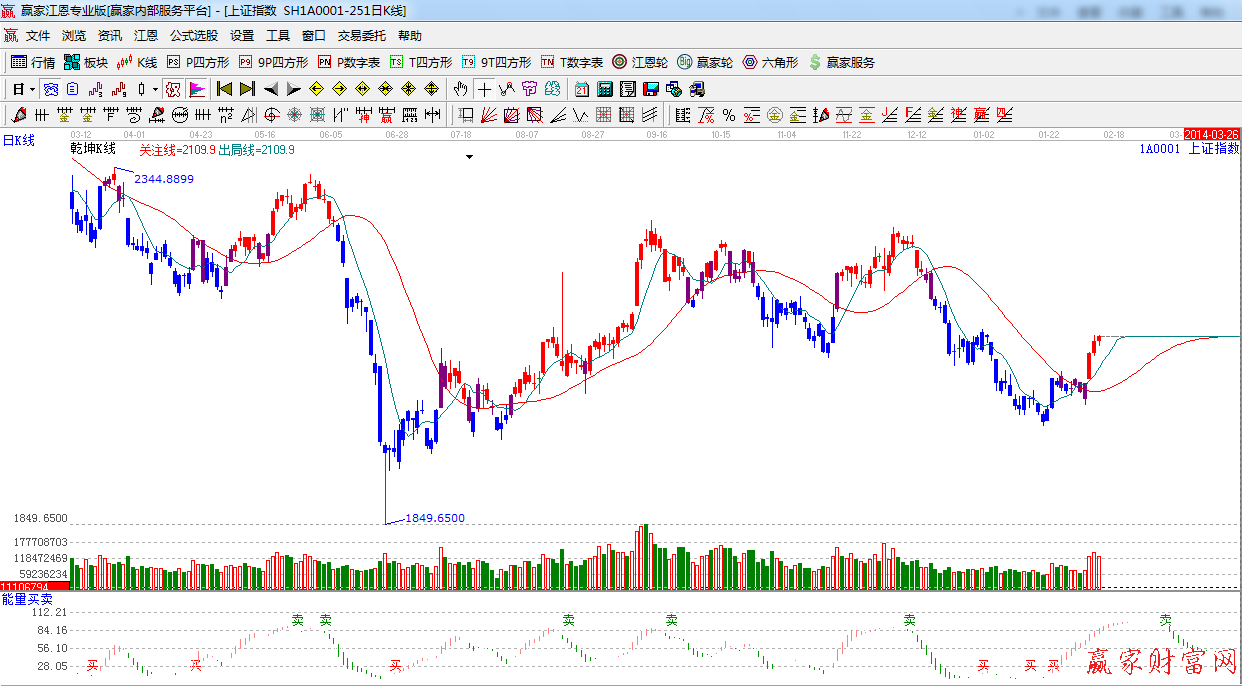The height and width of the screenshot is (686, 1242).
Task: Click the 赢家服务 button
Action: click(841, 62)
